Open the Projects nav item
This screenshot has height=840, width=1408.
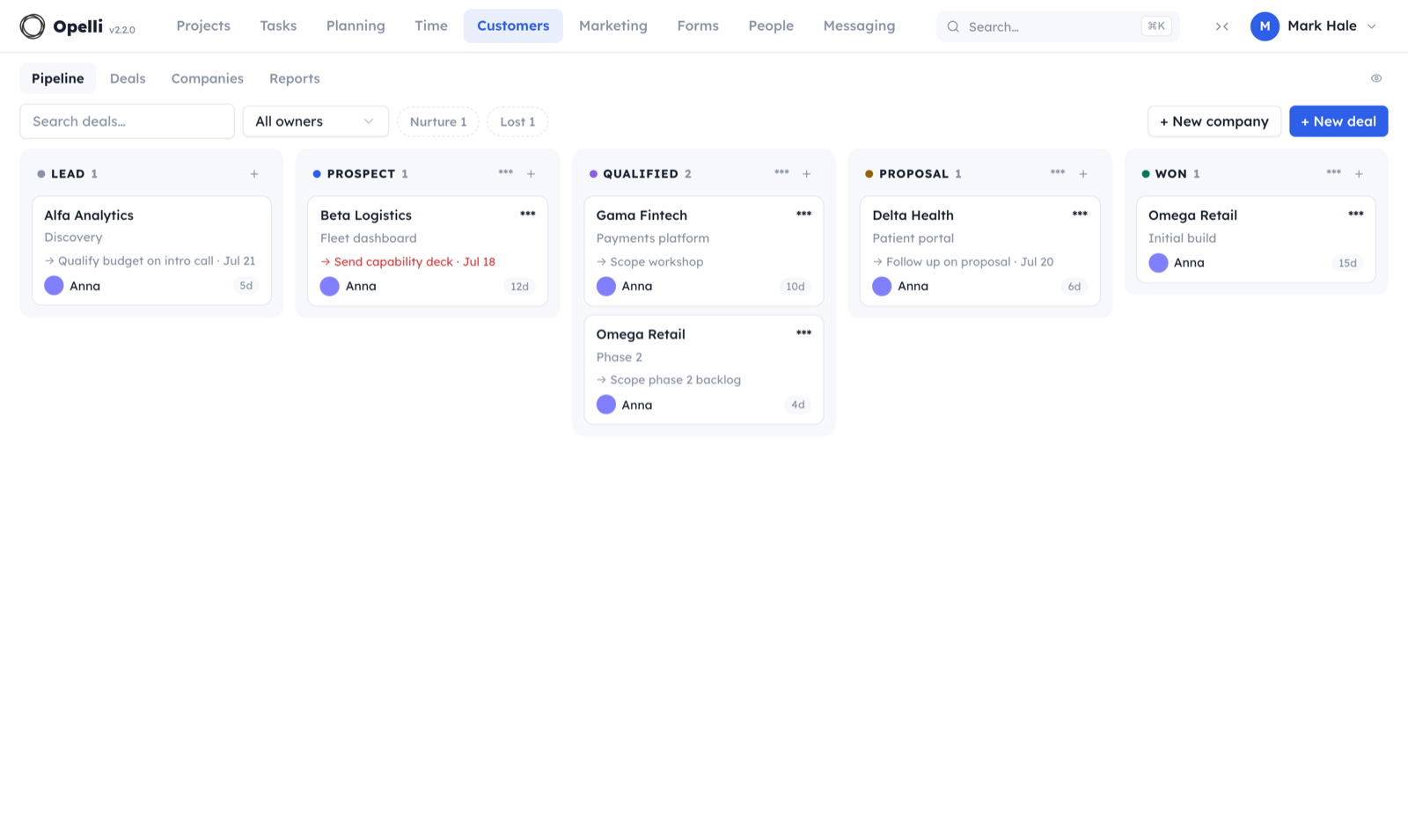click(203, 26)
